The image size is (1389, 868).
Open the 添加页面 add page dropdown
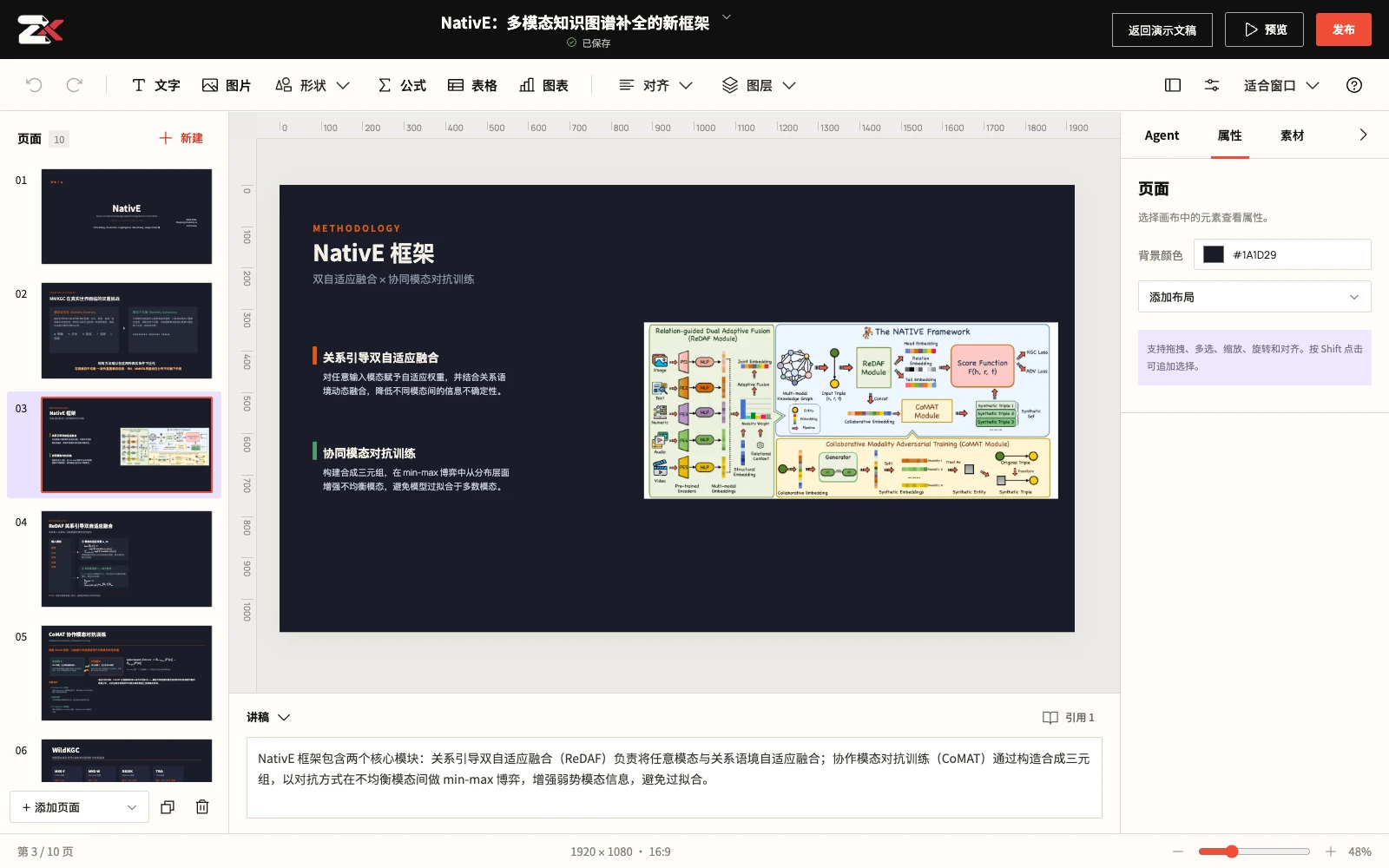click(79, 807)
